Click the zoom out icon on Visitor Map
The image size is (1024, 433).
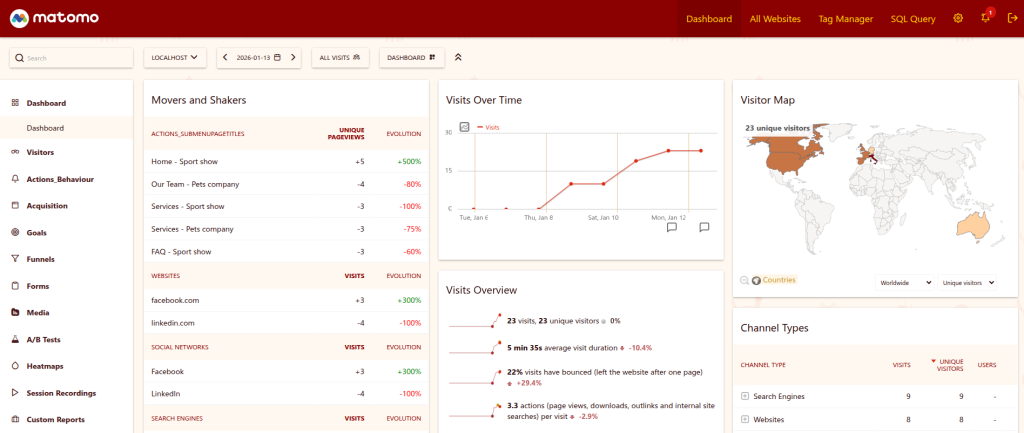pos(745,280)
